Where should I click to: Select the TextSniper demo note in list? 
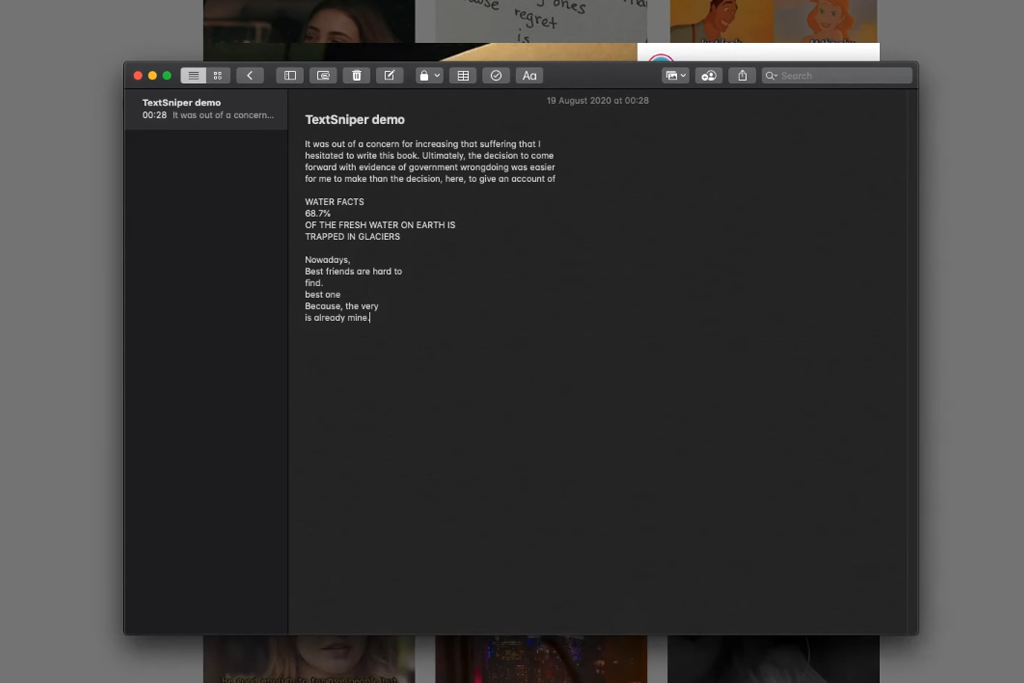point(206,108)
